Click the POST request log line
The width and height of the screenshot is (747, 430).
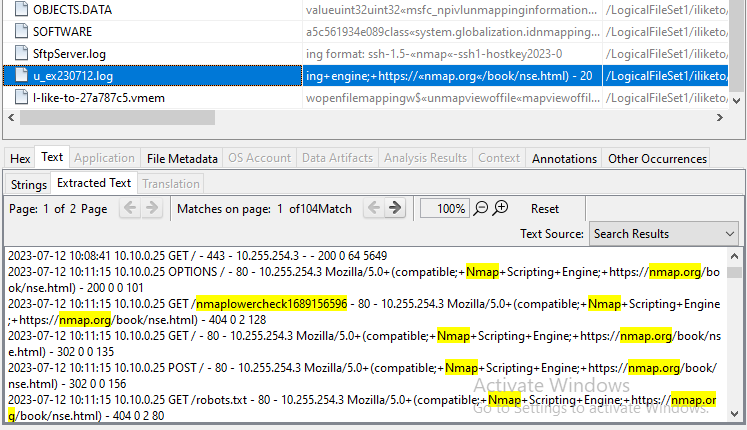point(362,376)
